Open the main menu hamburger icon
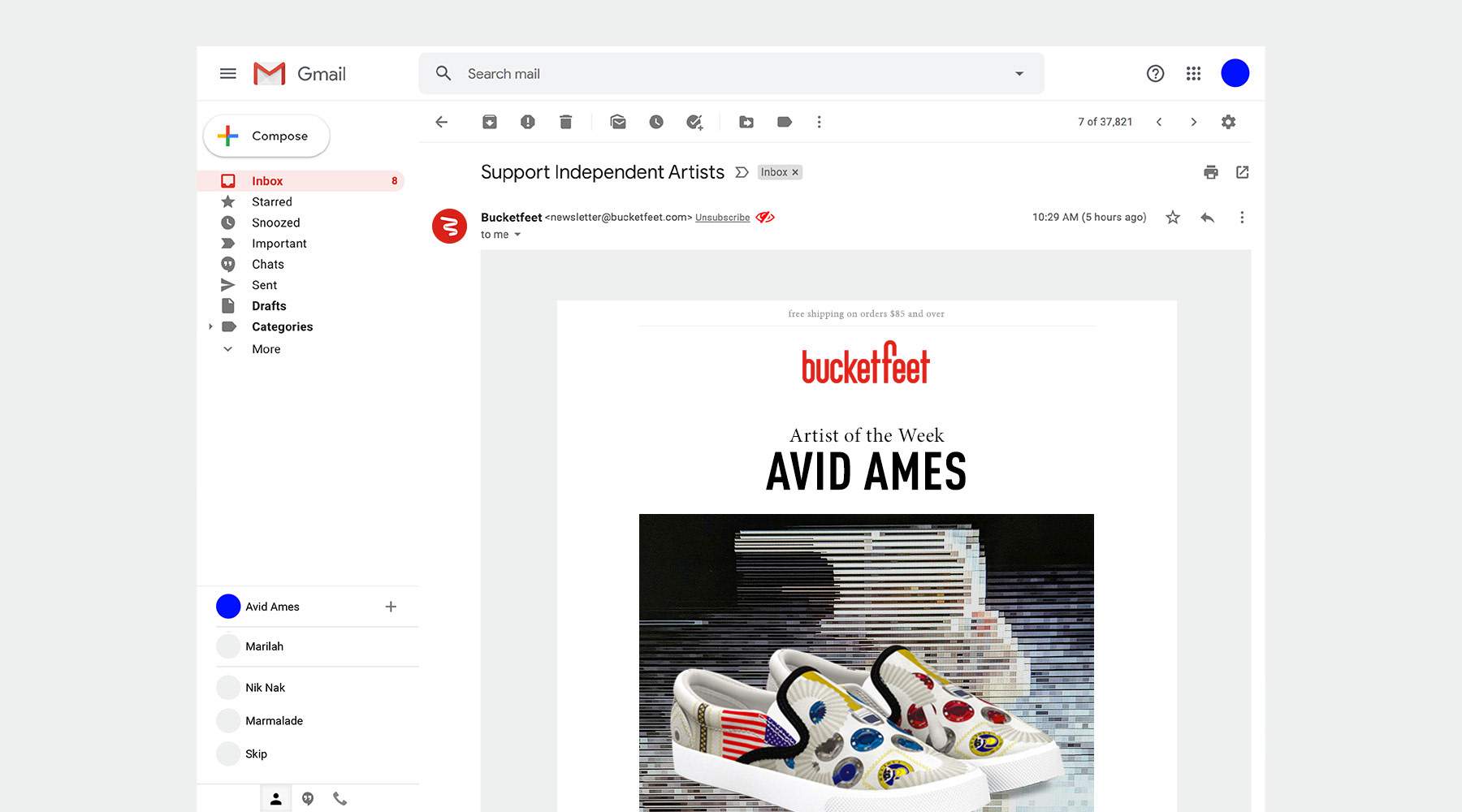The image size is (1462, 812). pyautogui.click(x=228, y=74)
